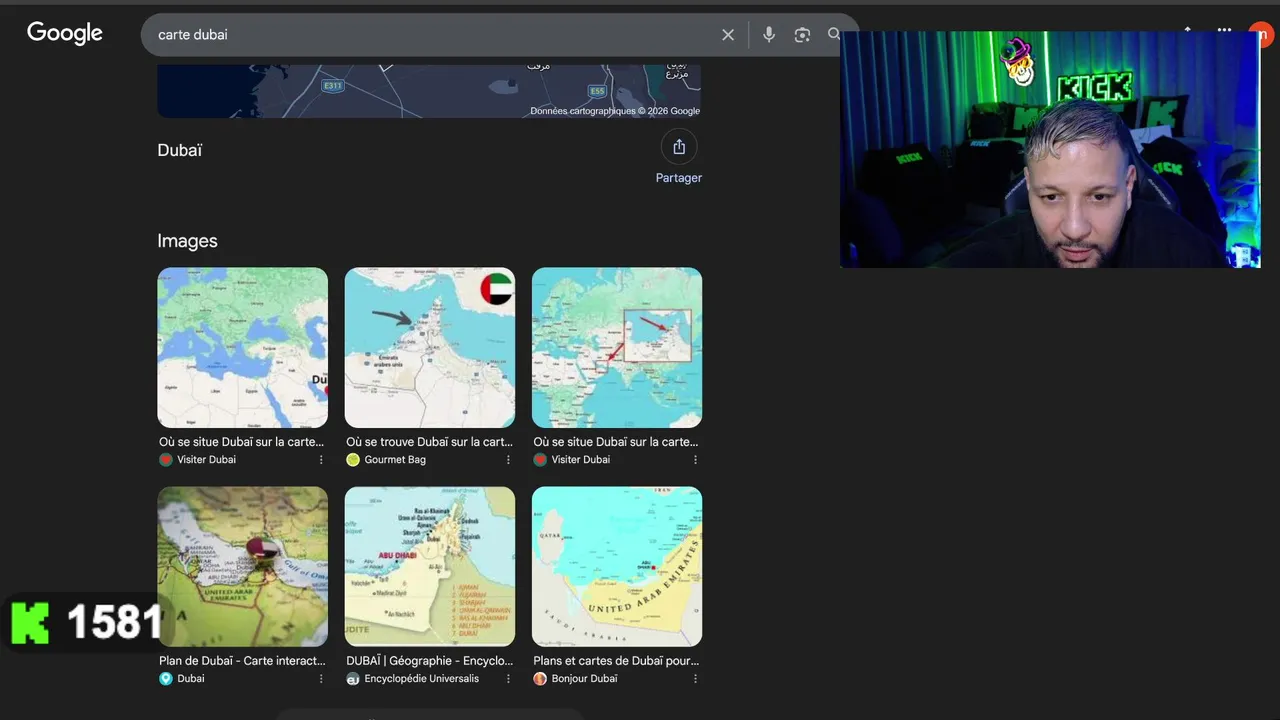The width and height of the screenshot is (1280, 720).
Task: Open Google Lens image search icon
Action: coord(802,35)
